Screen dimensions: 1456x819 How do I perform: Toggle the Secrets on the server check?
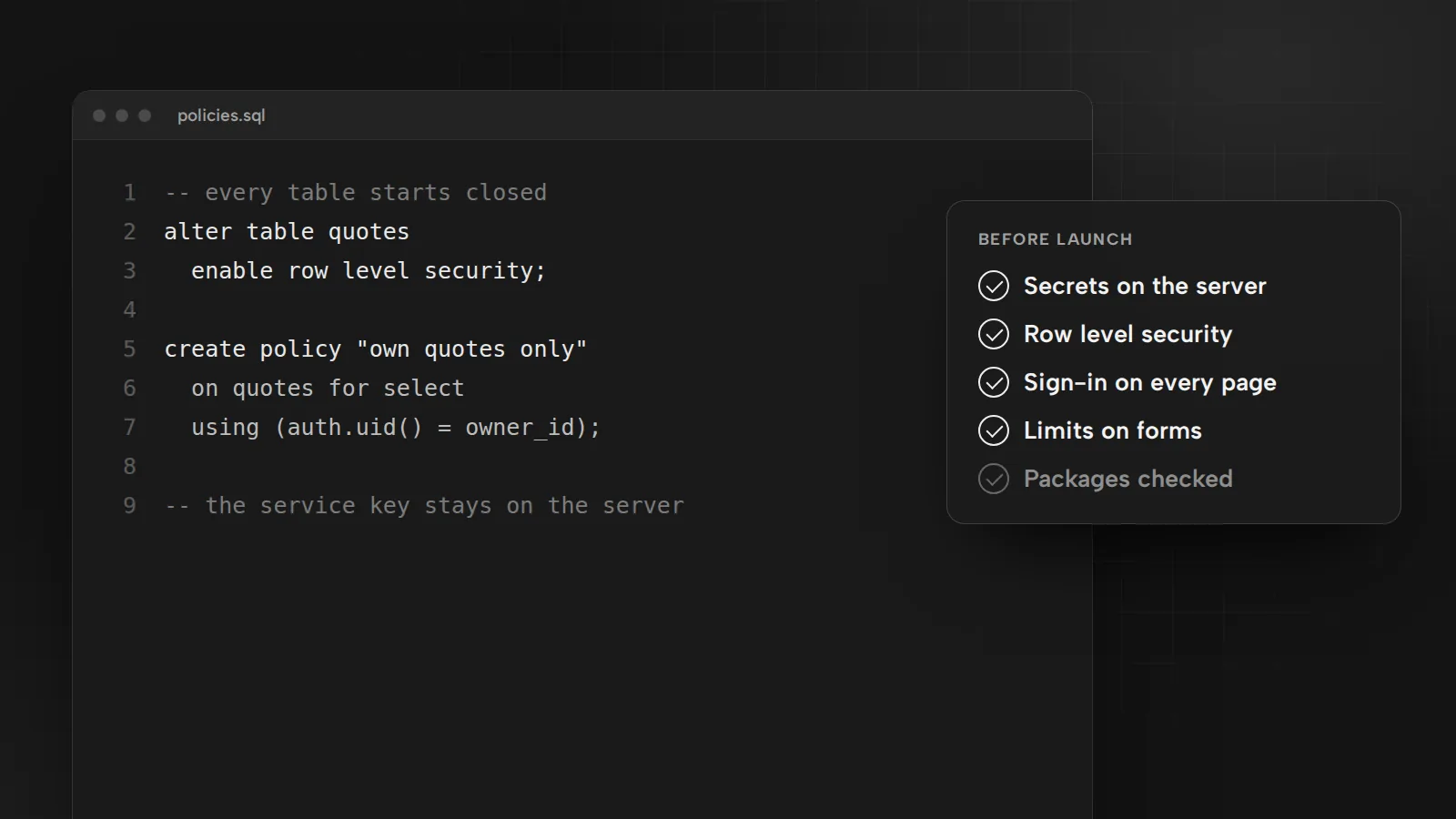(x=994, y=286)
